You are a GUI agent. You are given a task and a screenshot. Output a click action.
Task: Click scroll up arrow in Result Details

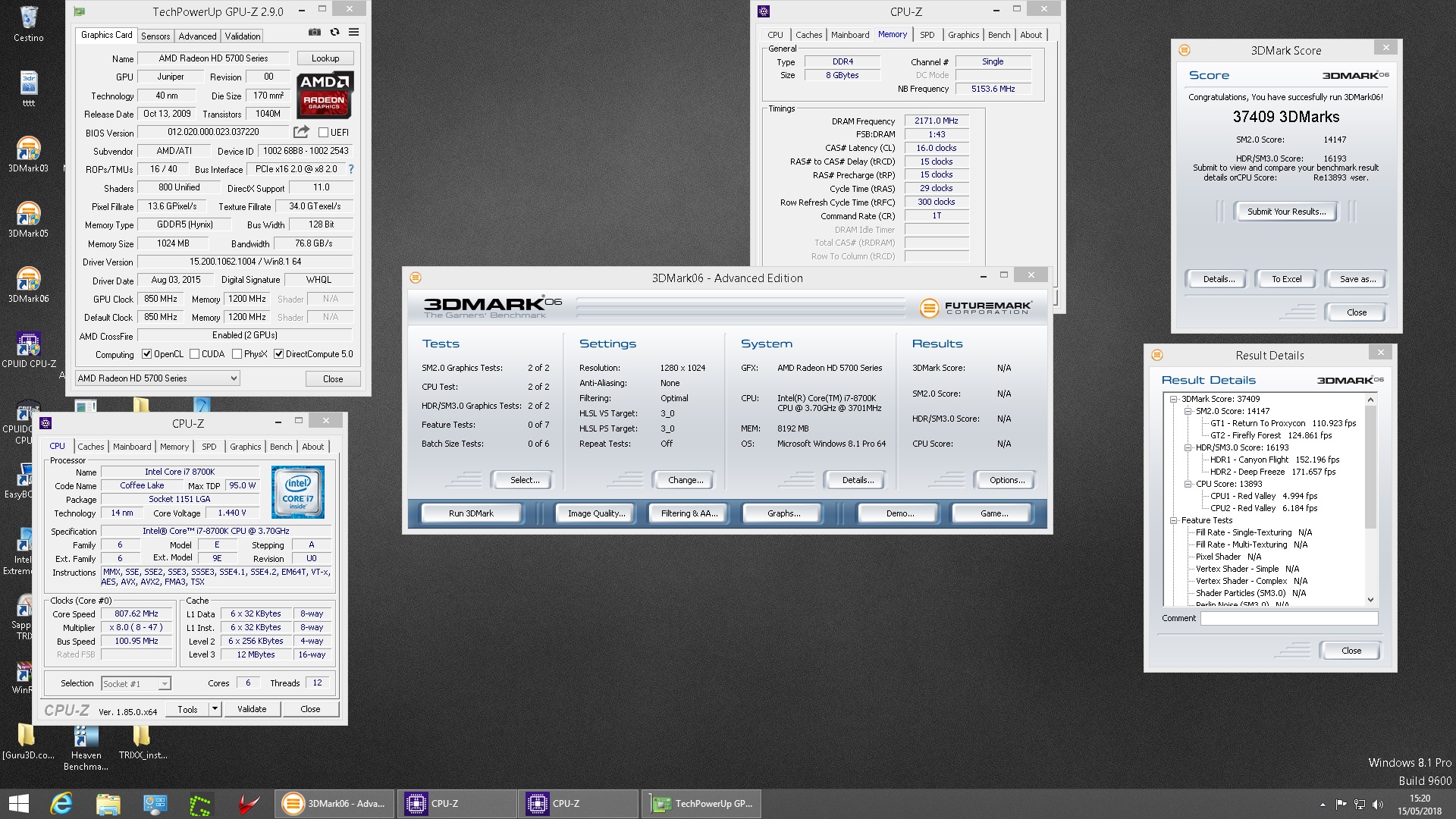pos(1370,400)
